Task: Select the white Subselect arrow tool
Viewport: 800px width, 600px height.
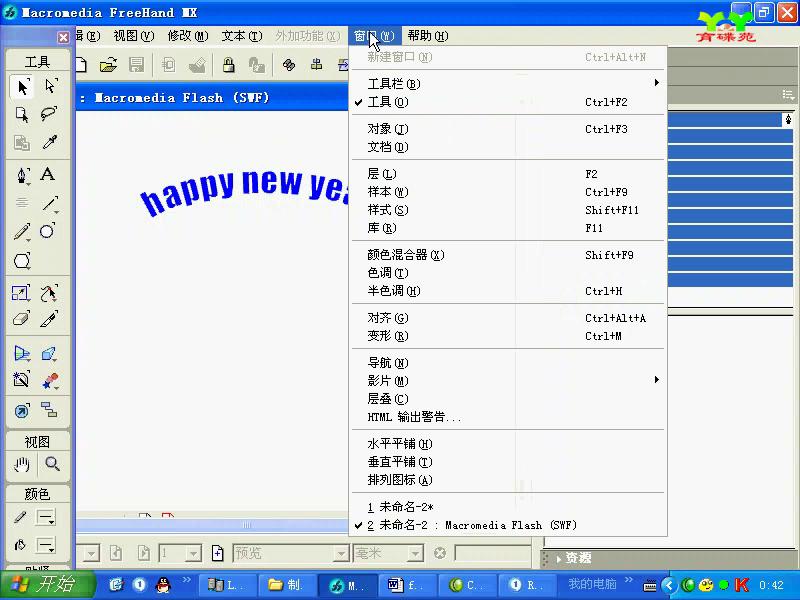Action: tap(49, 87)
